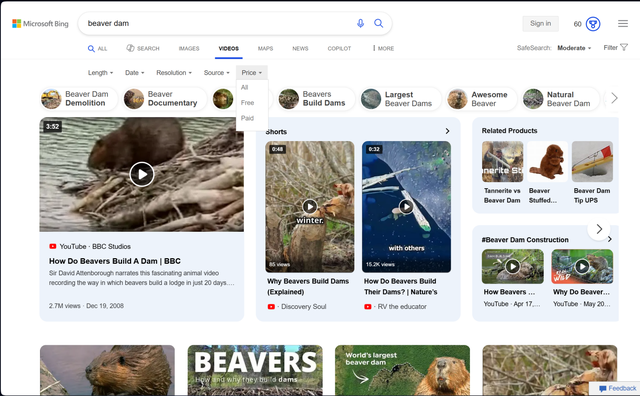Screen dimensions: 640x396
Task: Play the How Do Beavers Build short
Action: tap(406, 207)
